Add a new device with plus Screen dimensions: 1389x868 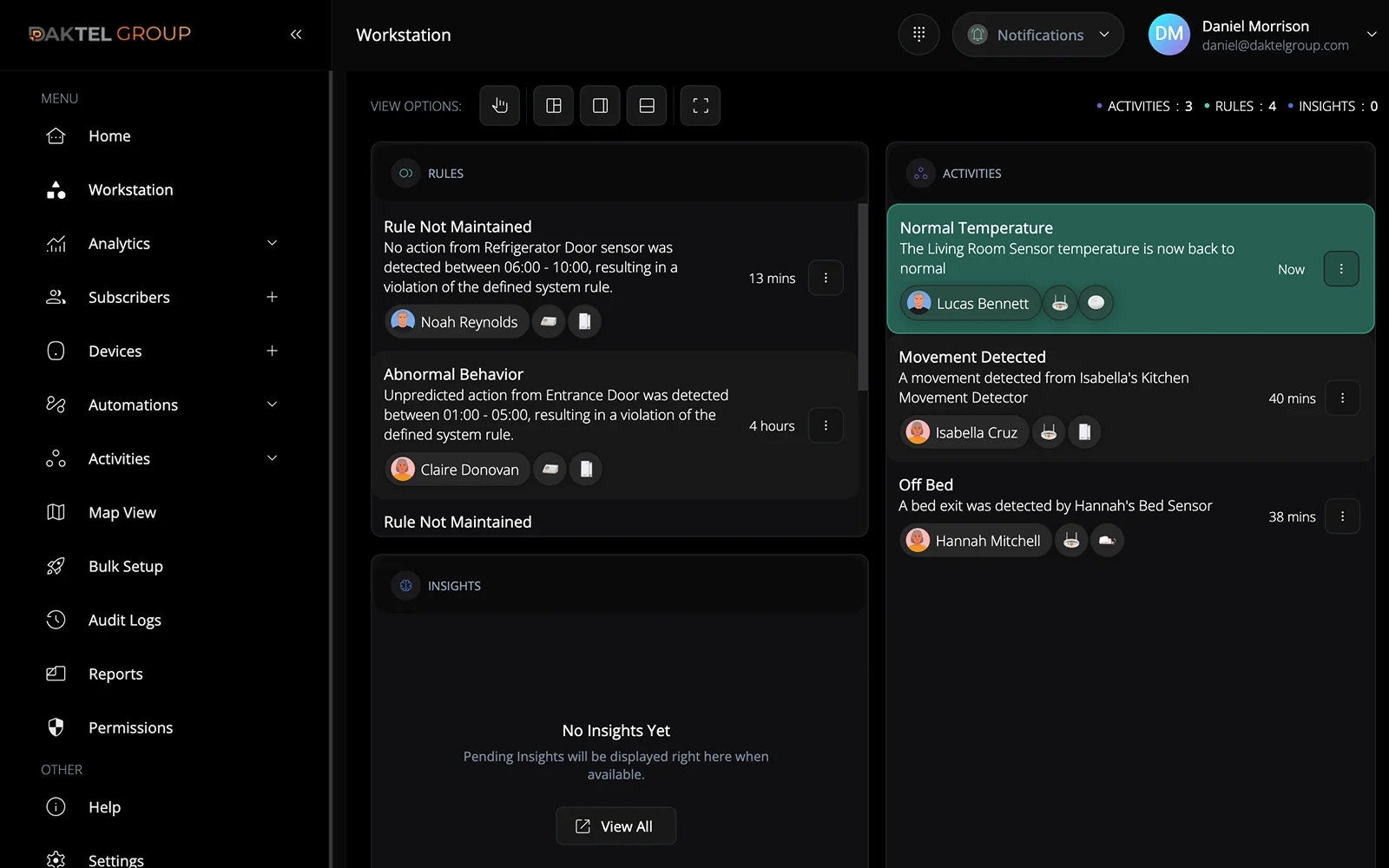pos(272,351)
